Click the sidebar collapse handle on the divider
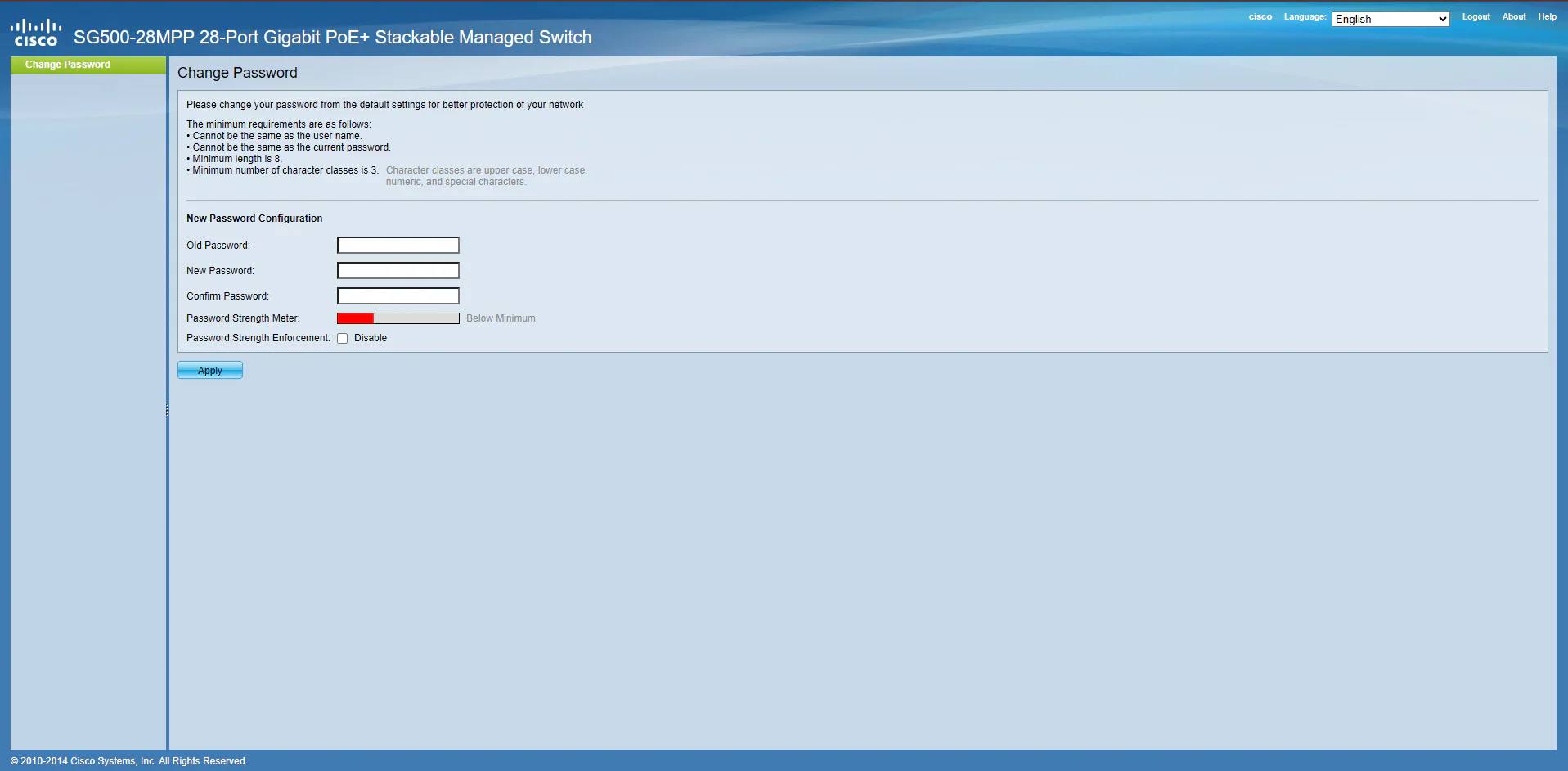This screenshot has height=771, width=1568. [x=168, y=410]
